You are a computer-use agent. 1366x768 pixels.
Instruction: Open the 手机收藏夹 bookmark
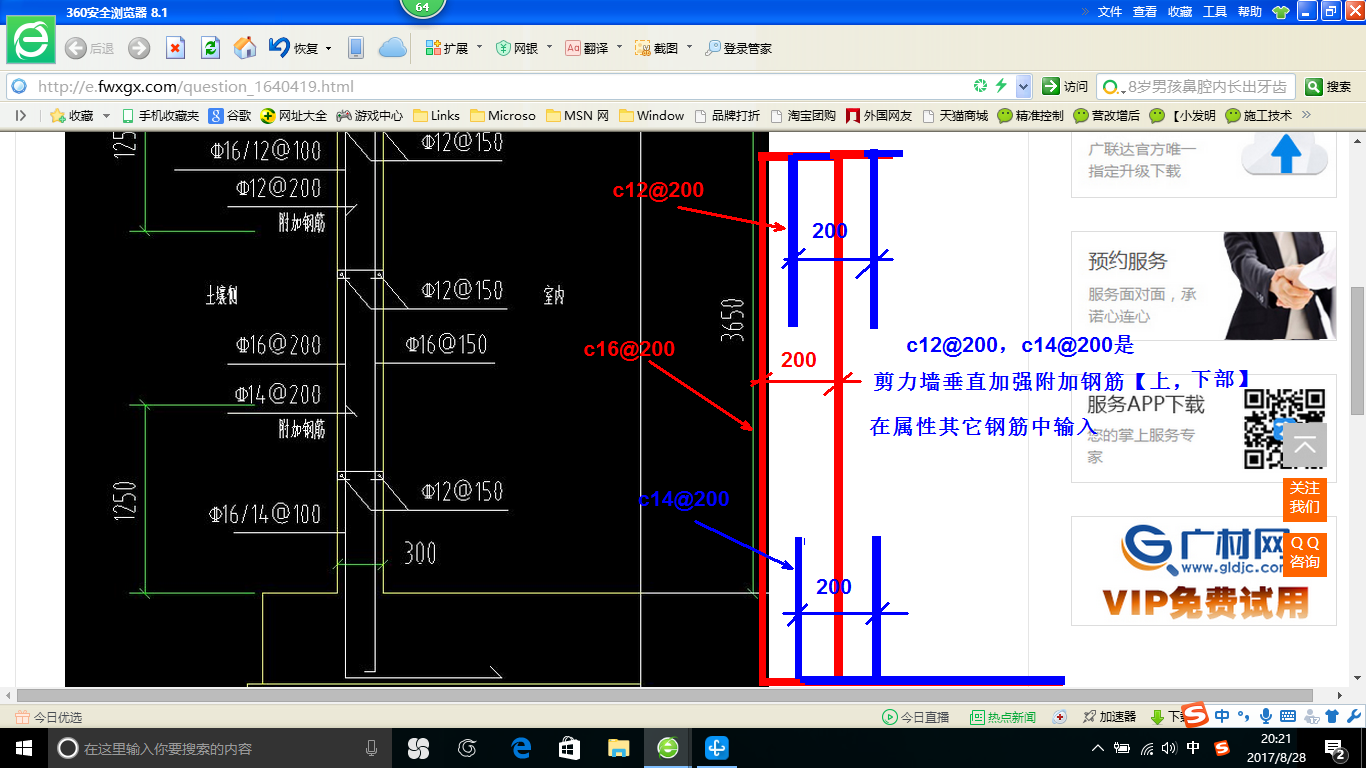tap(160, 116)
